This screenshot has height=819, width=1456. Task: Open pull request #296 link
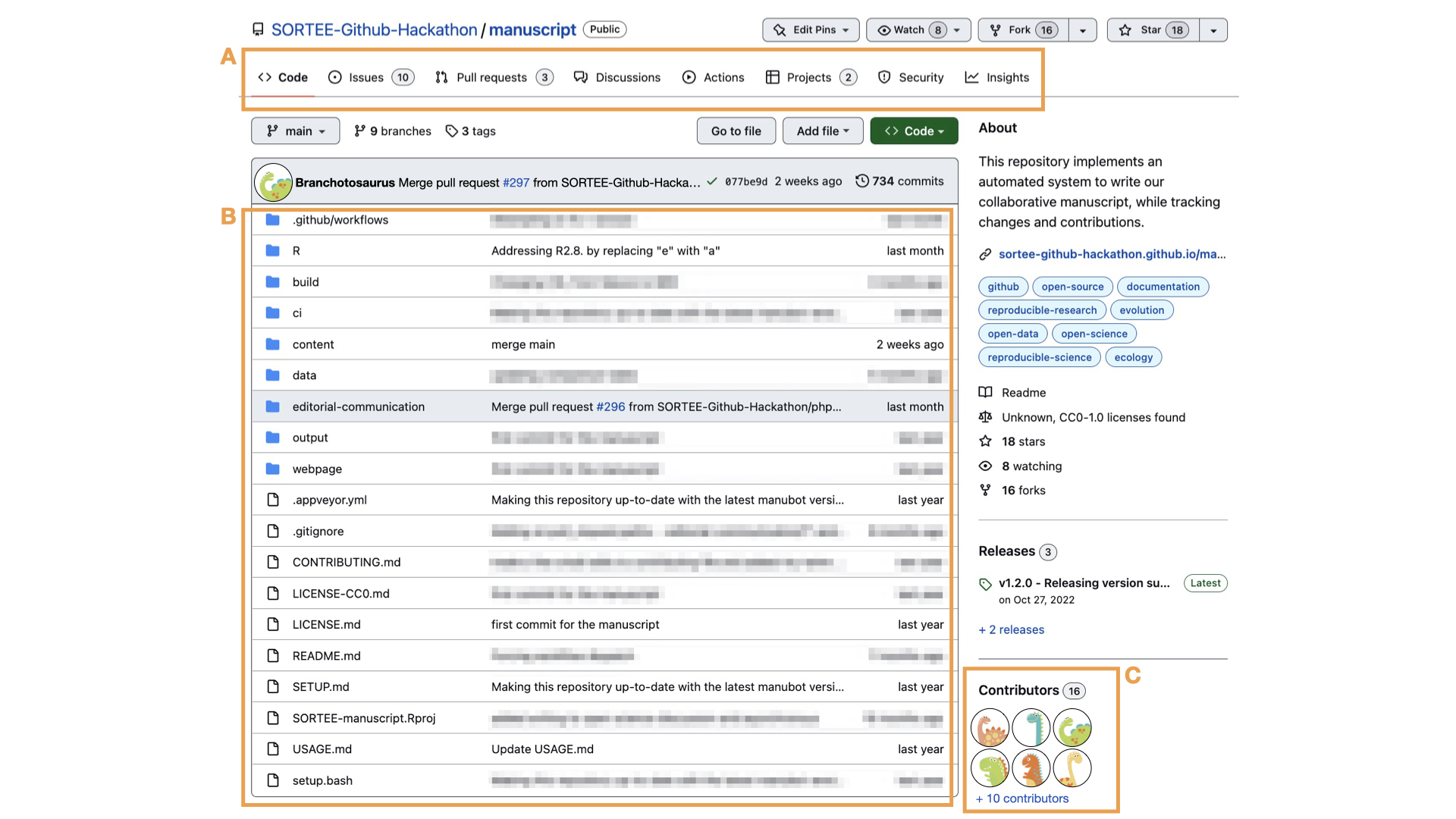610,406
